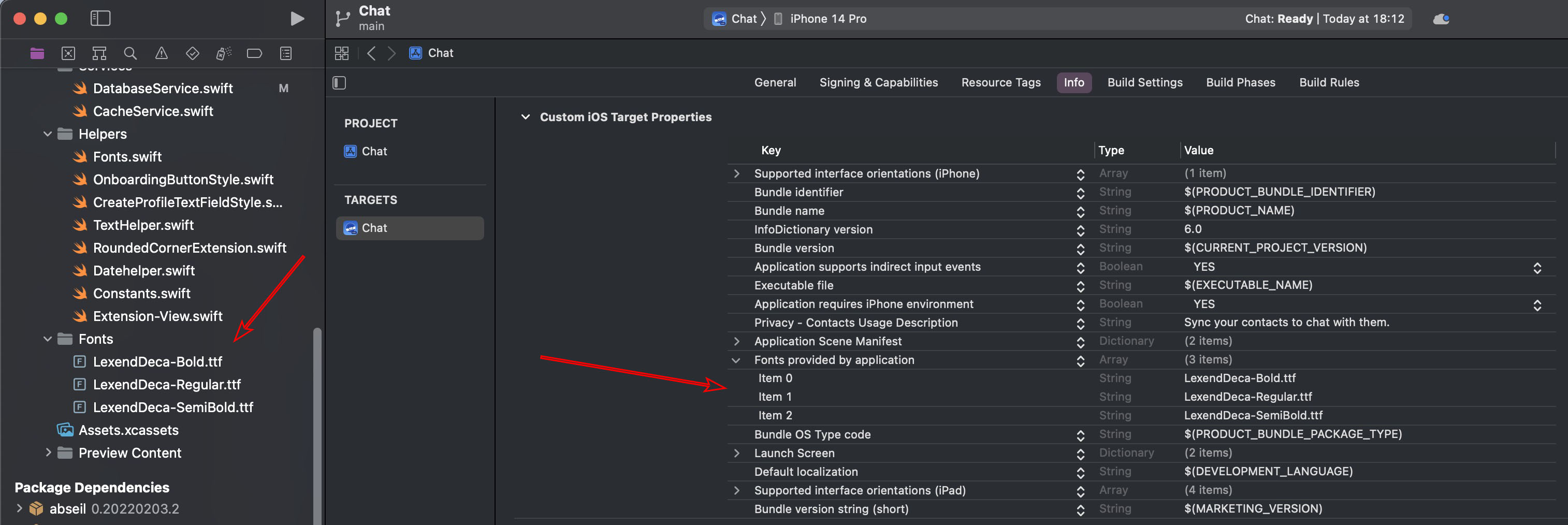Switch to the Resource Tags tab

1000,83
